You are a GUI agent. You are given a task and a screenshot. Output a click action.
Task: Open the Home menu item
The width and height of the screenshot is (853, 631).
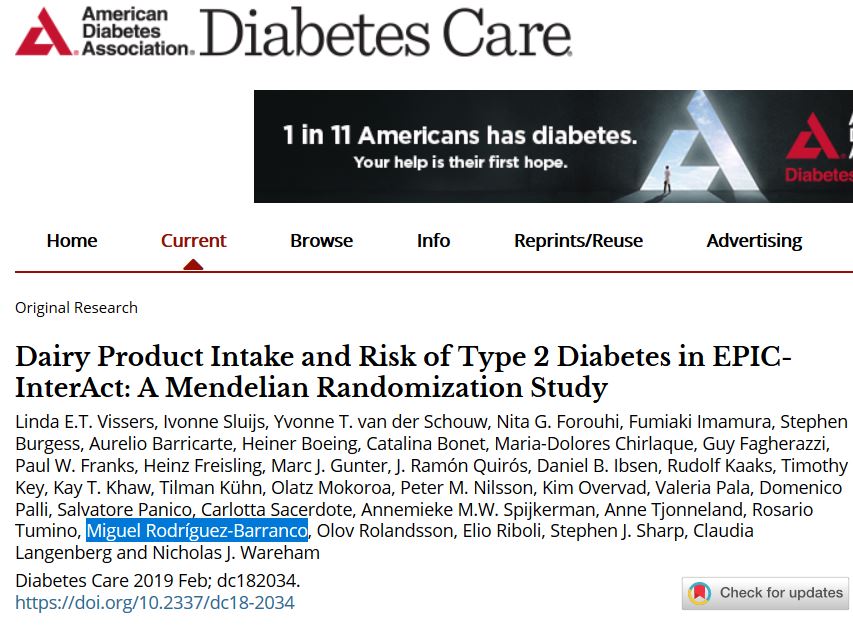[x=72, y=241]
